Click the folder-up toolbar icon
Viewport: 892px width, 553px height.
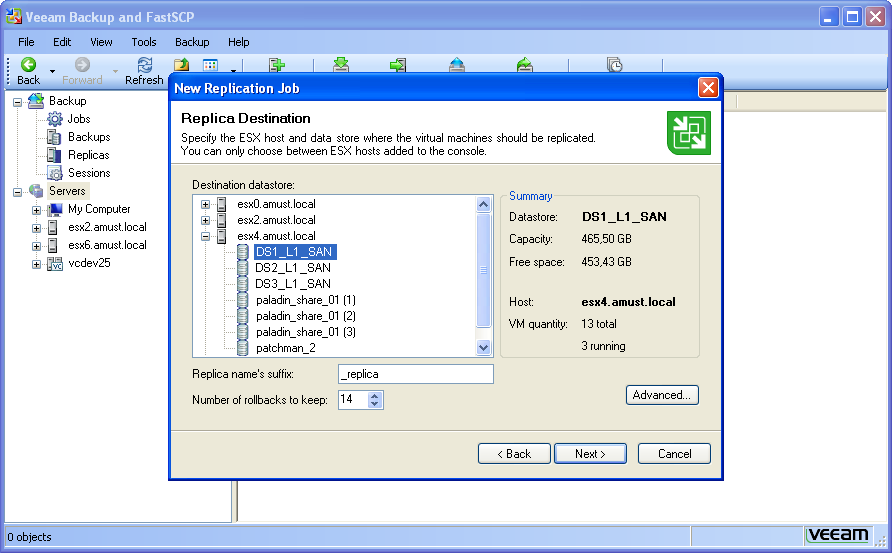pos(181,65)
